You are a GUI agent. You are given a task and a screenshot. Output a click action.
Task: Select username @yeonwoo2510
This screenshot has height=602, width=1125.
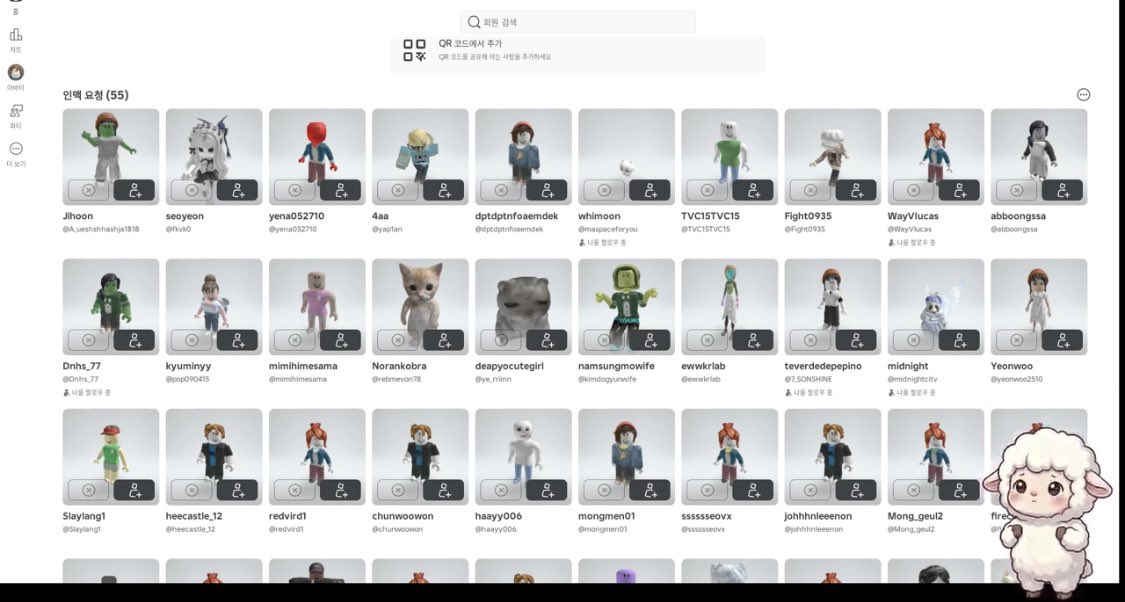(1017, 380)
